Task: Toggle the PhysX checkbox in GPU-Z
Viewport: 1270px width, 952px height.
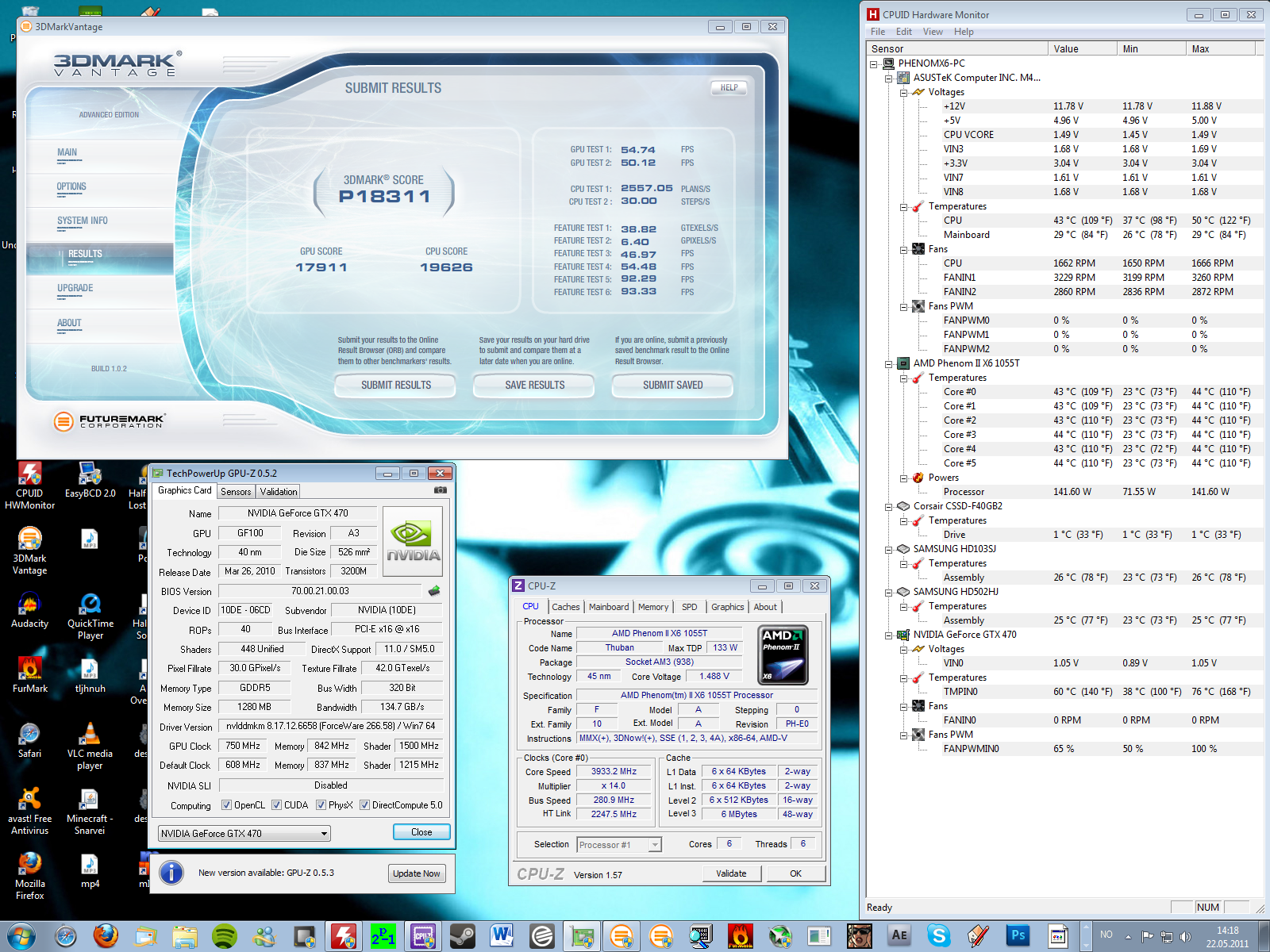Action: (x=321, y=805)
